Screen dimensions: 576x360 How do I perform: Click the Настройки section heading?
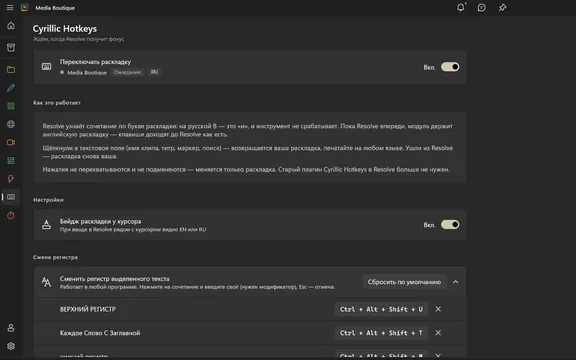[x=48, y=200]
